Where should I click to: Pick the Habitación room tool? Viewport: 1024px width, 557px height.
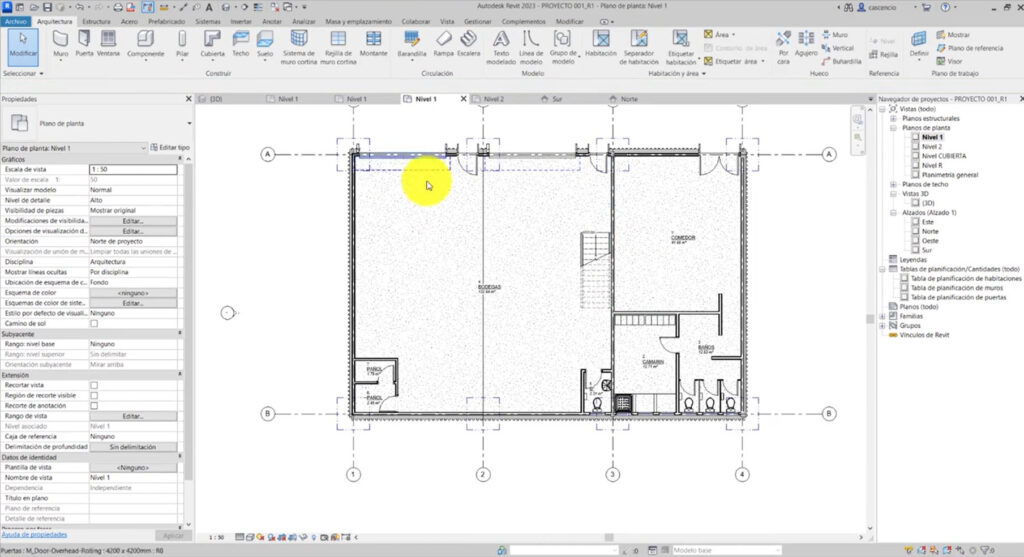601,42
